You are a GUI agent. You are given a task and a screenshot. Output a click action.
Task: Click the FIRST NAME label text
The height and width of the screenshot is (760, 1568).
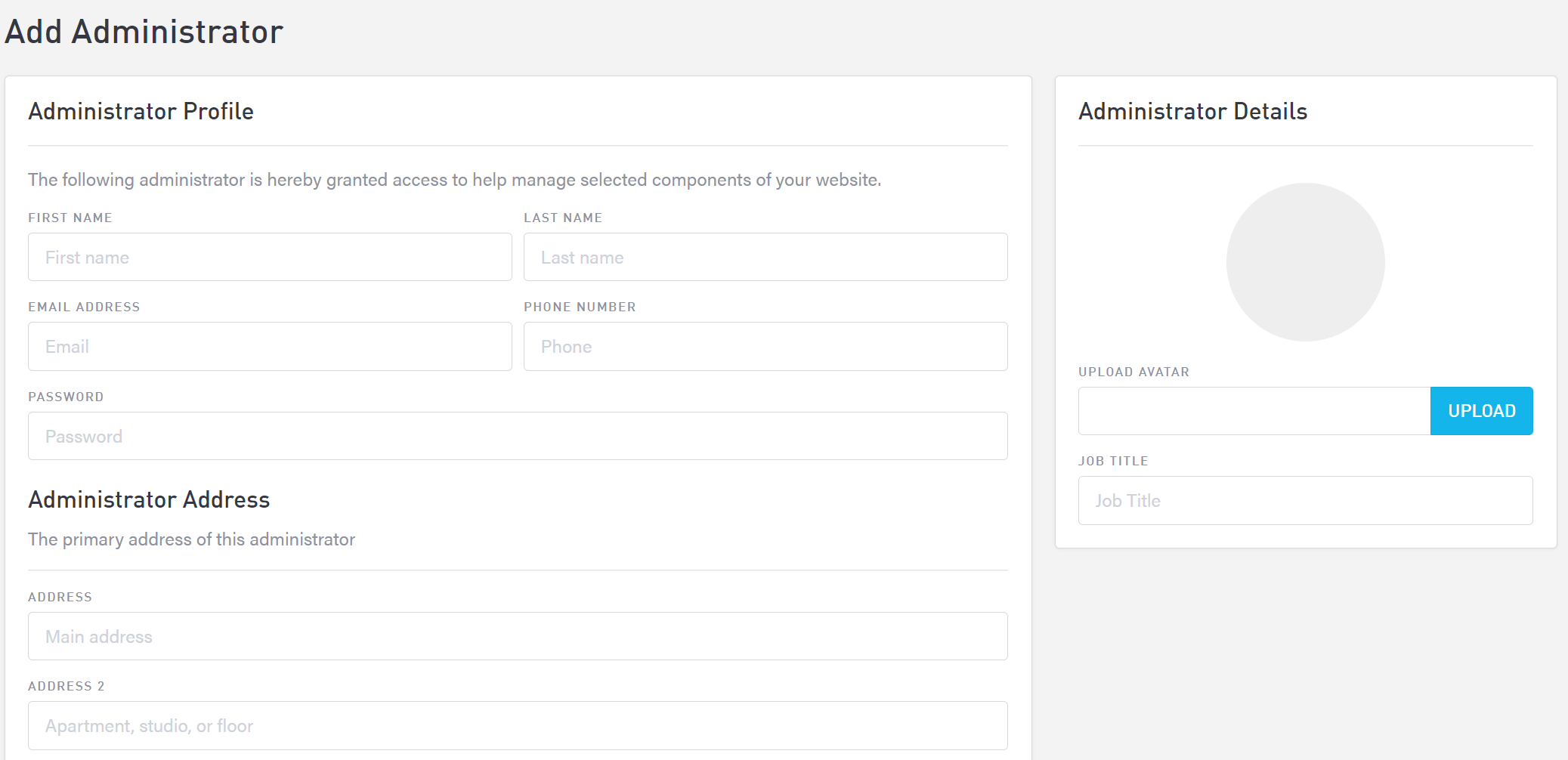70,218
